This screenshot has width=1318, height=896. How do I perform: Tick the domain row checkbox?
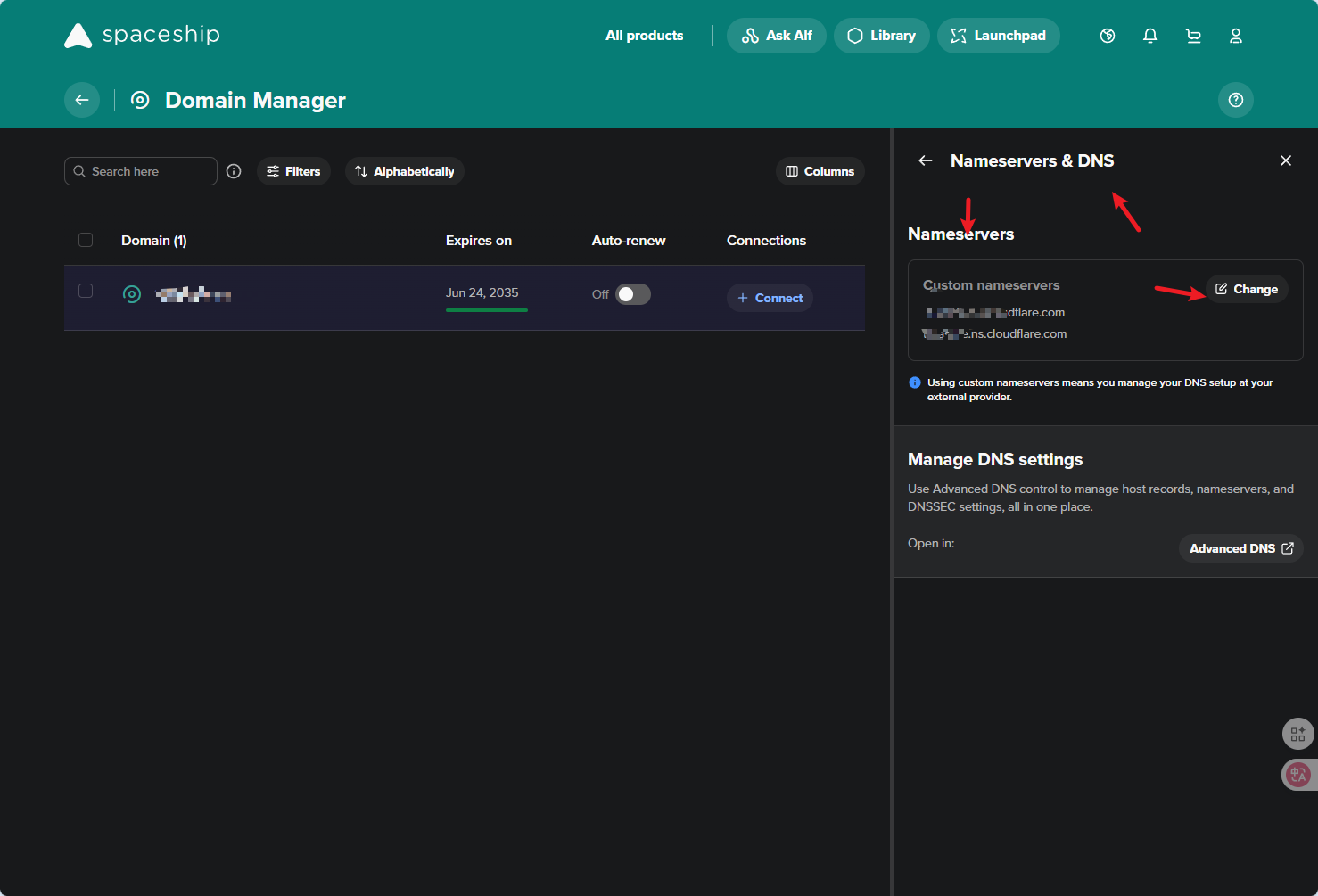coord(86,291)
